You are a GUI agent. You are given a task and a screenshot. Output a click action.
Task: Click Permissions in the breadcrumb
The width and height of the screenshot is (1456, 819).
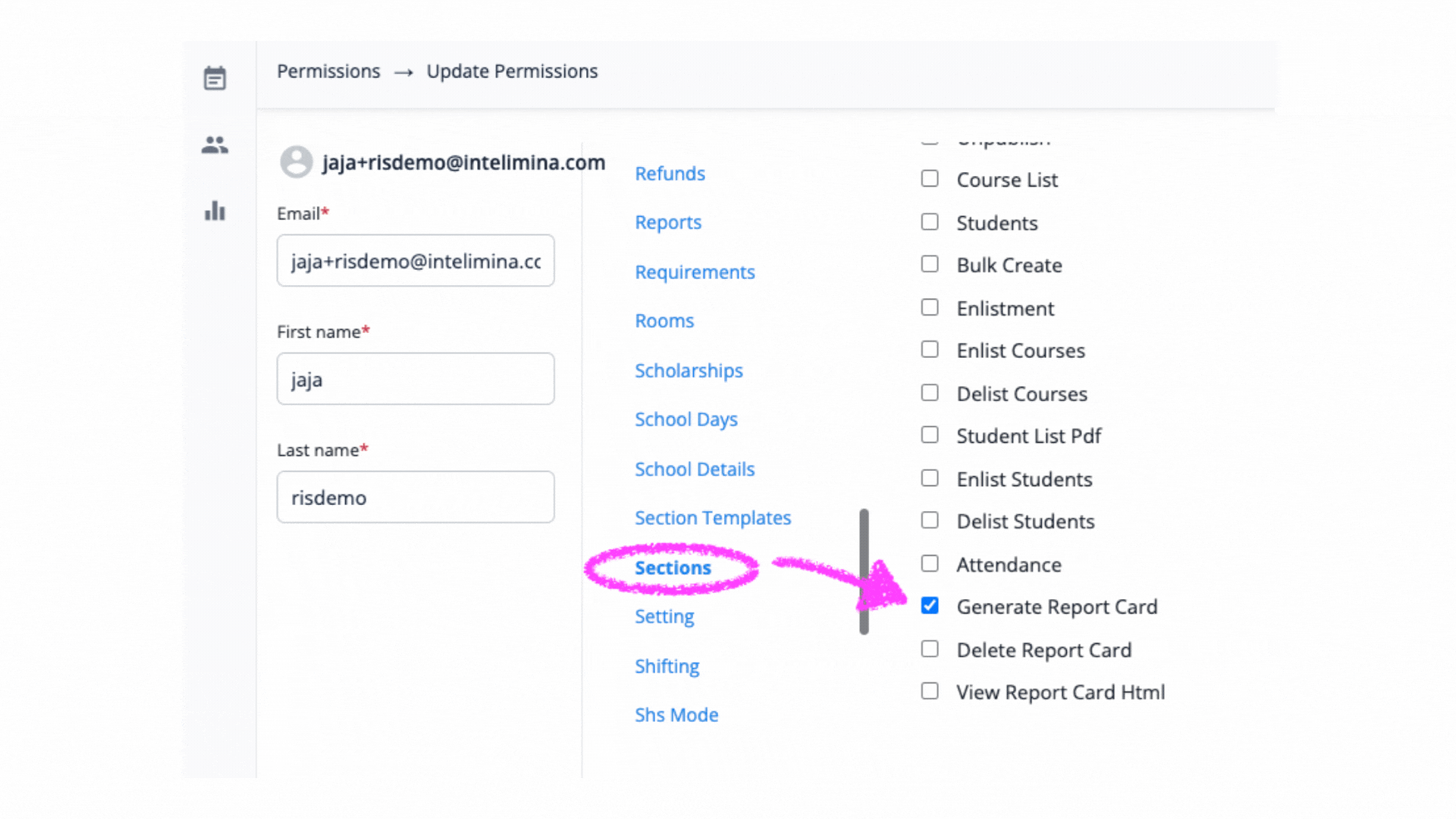click(x=328, y=71)
